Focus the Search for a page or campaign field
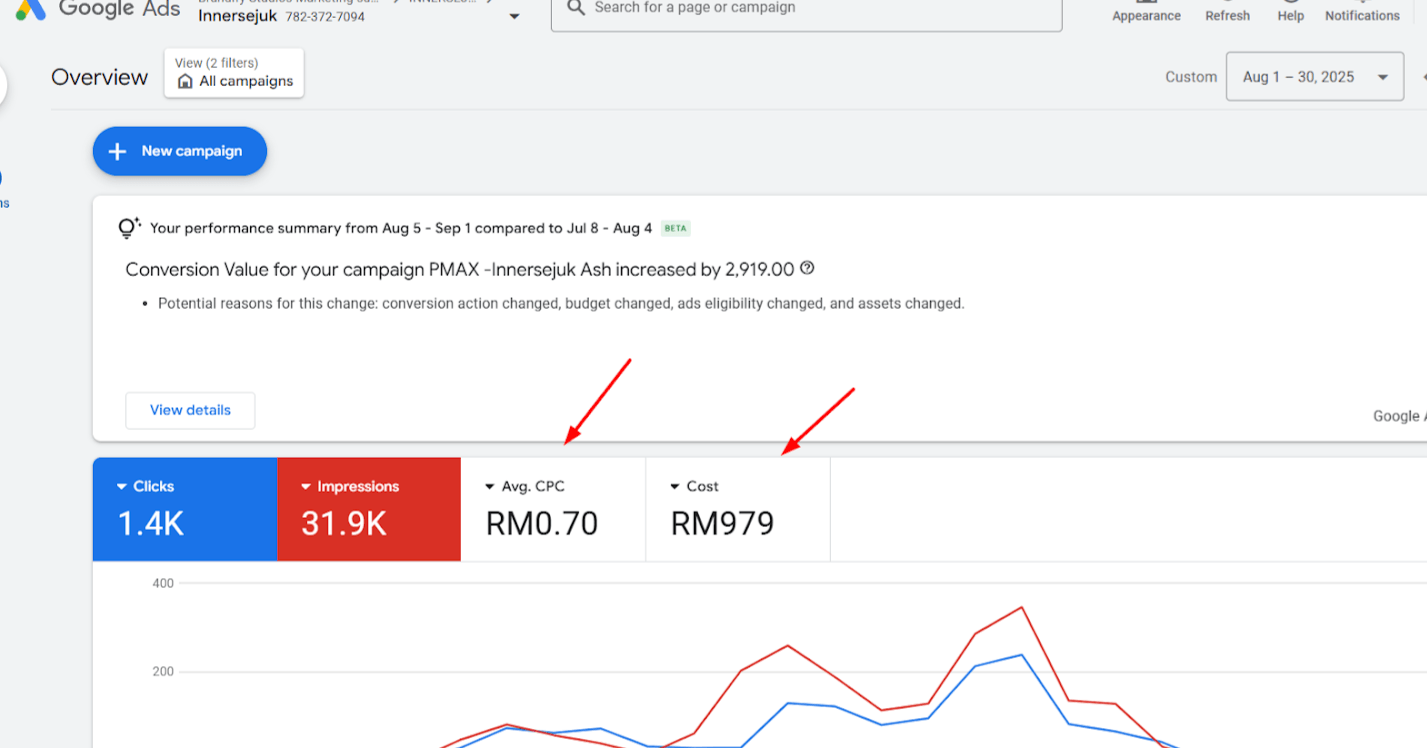 point(806,10)
